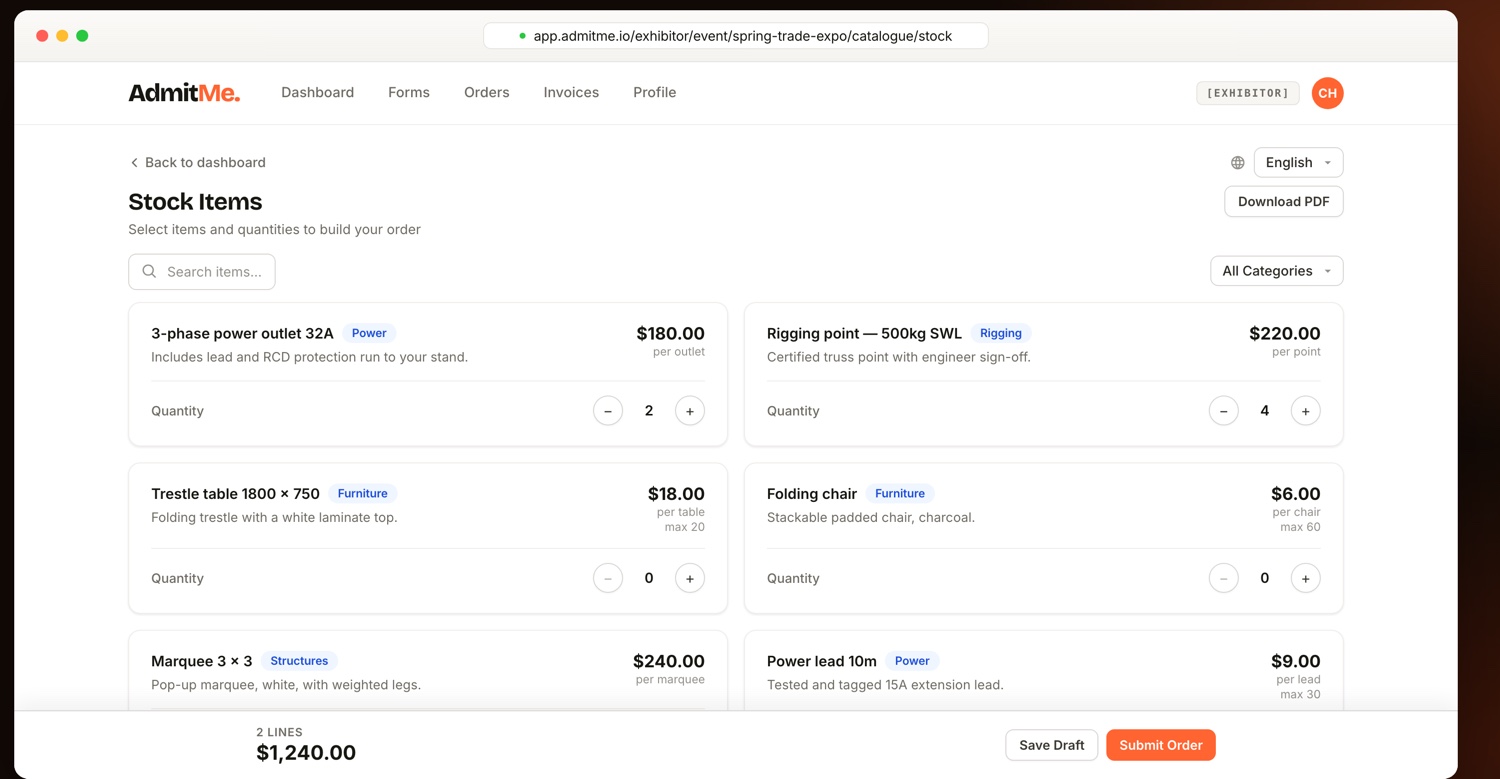
Task: Click the Folding chair item title
Action: click(812, 494)
